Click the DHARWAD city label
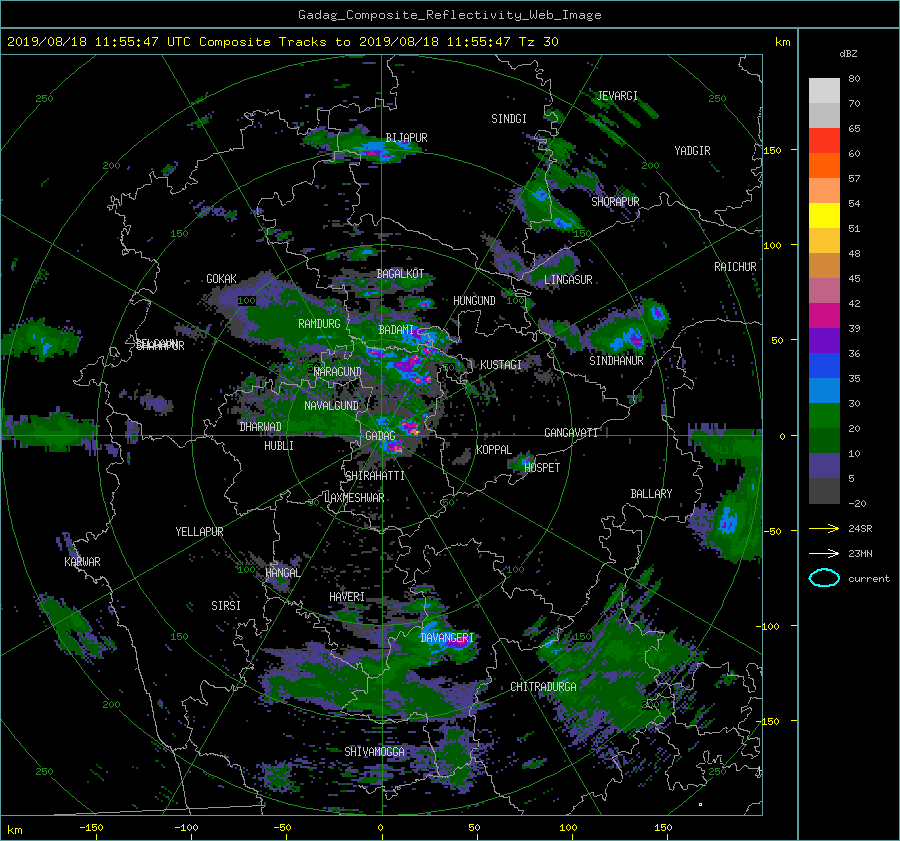900x841 pixels. [260, 427]
